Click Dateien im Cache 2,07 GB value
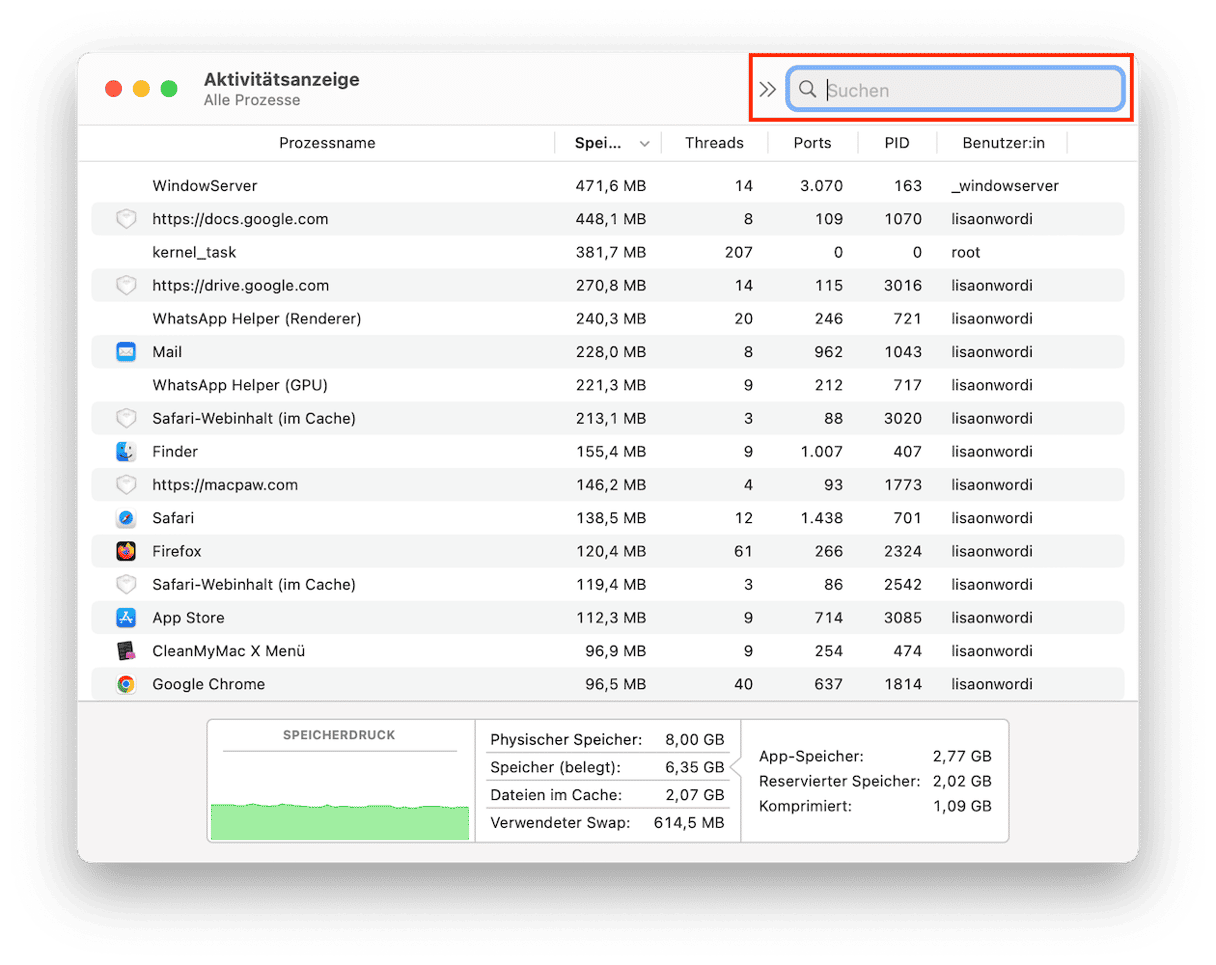1216x965 pixels. (694, 795)
